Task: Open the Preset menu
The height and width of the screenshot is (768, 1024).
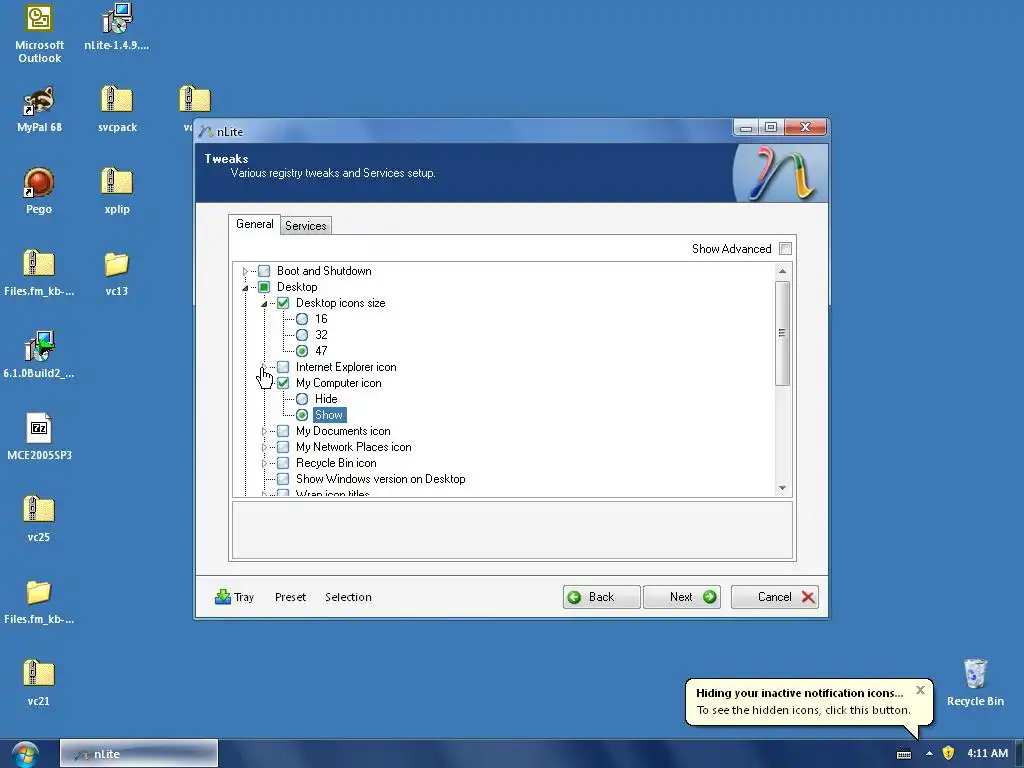Action: [x=290, y=597]
